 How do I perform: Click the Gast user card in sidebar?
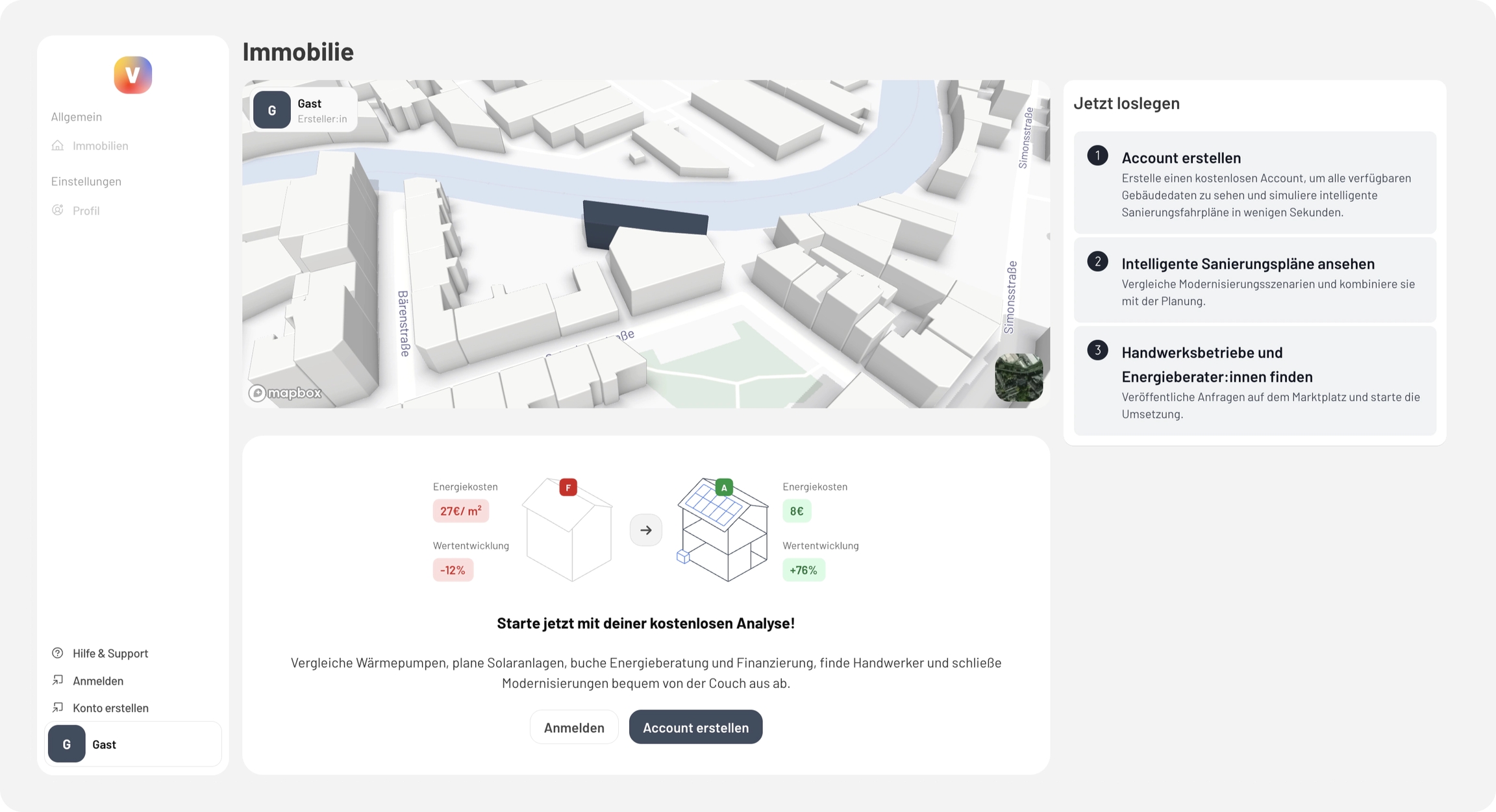133,744
